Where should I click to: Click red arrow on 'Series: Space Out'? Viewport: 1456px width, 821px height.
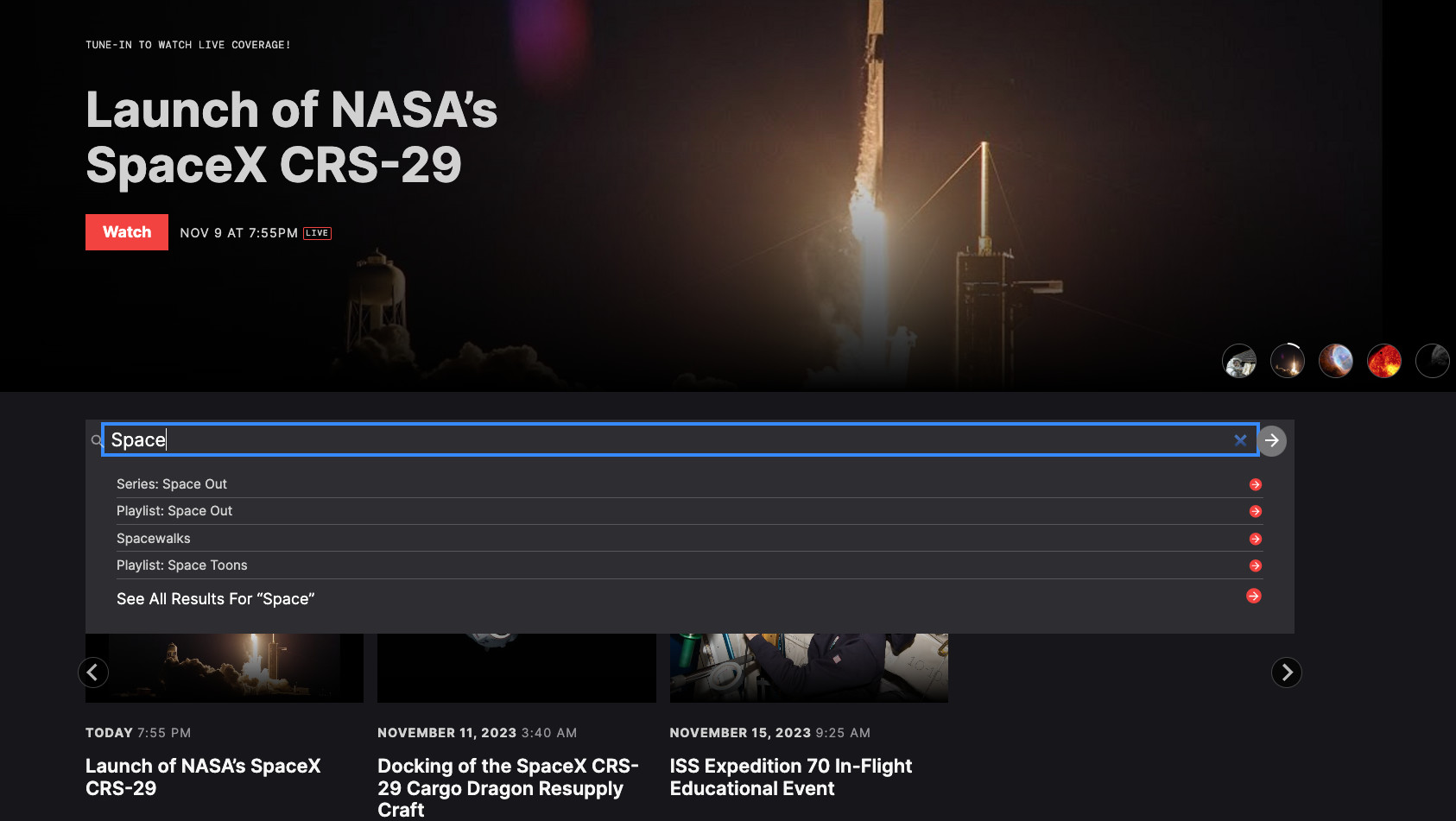point(1256,484)
